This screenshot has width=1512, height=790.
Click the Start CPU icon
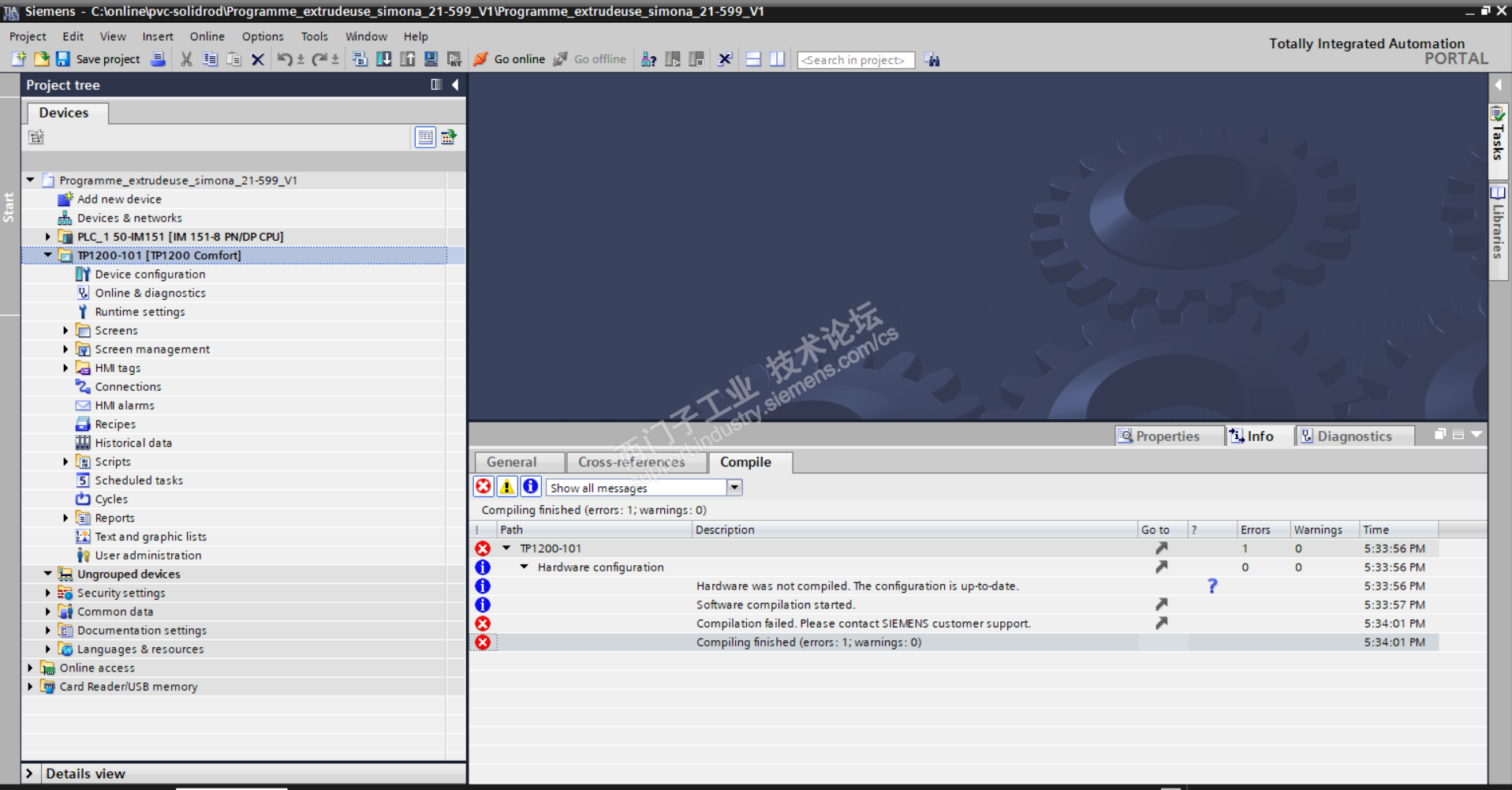673,59
